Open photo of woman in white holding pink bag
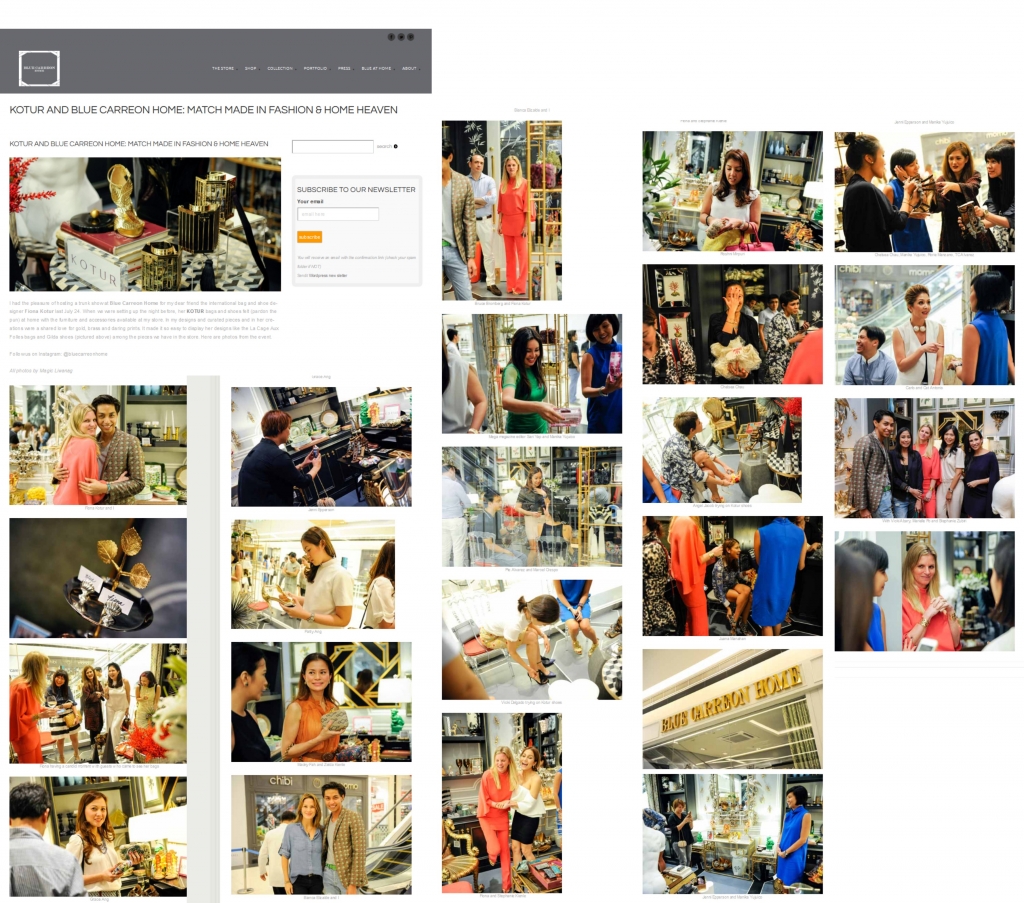The height and width of the screenshot is (903, 1024). (x=733, y=191)
